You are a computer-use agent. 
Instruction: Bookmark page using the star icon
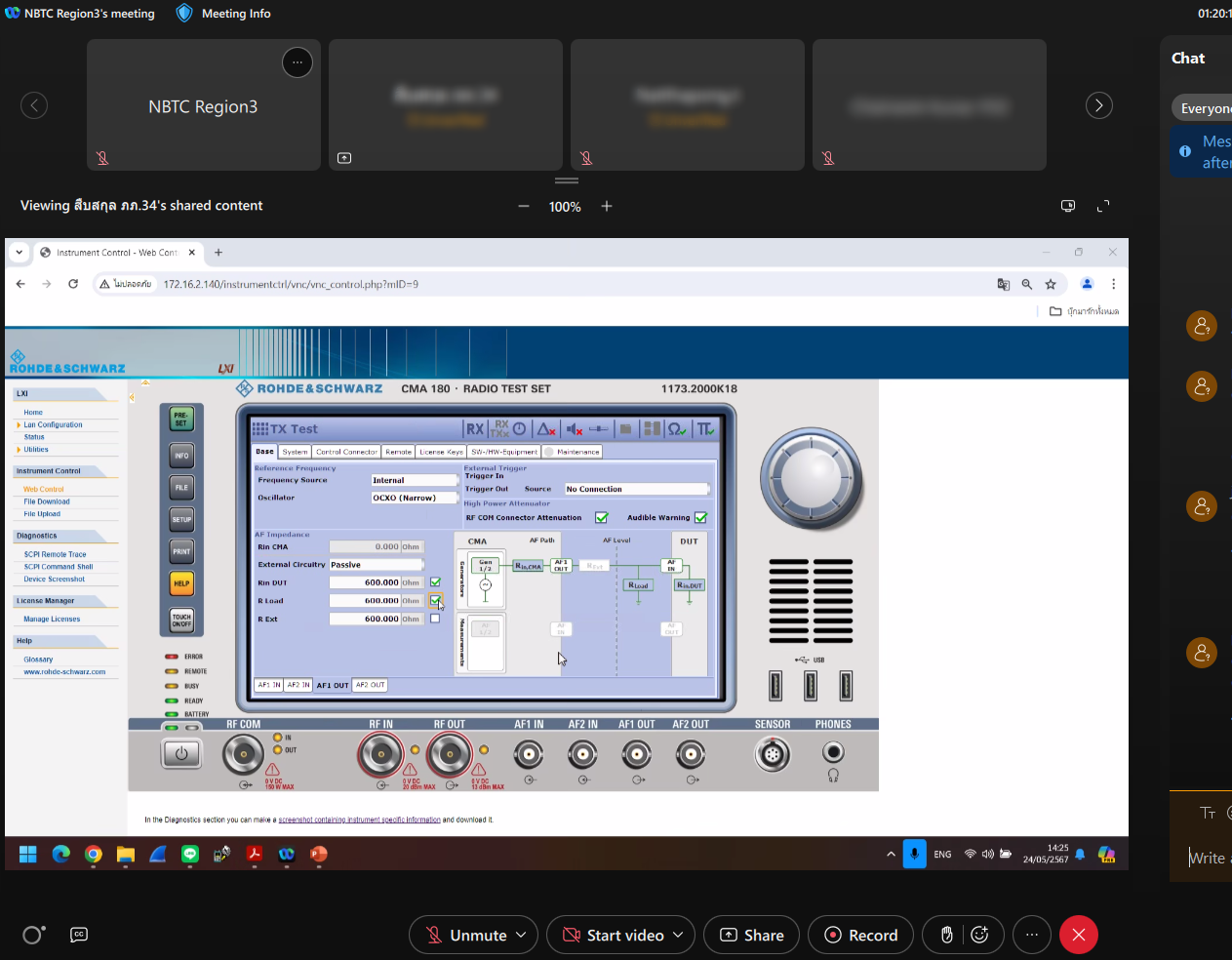coord(1051,284)
